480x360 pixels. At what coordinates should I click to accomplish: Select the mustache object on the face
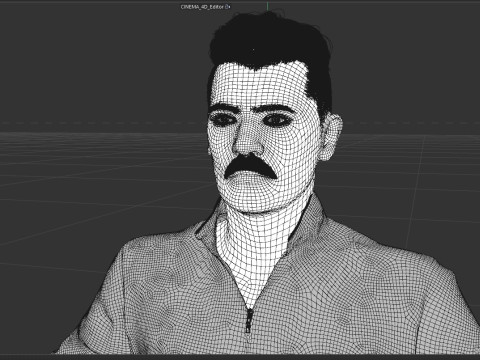[x=250, y=167]
